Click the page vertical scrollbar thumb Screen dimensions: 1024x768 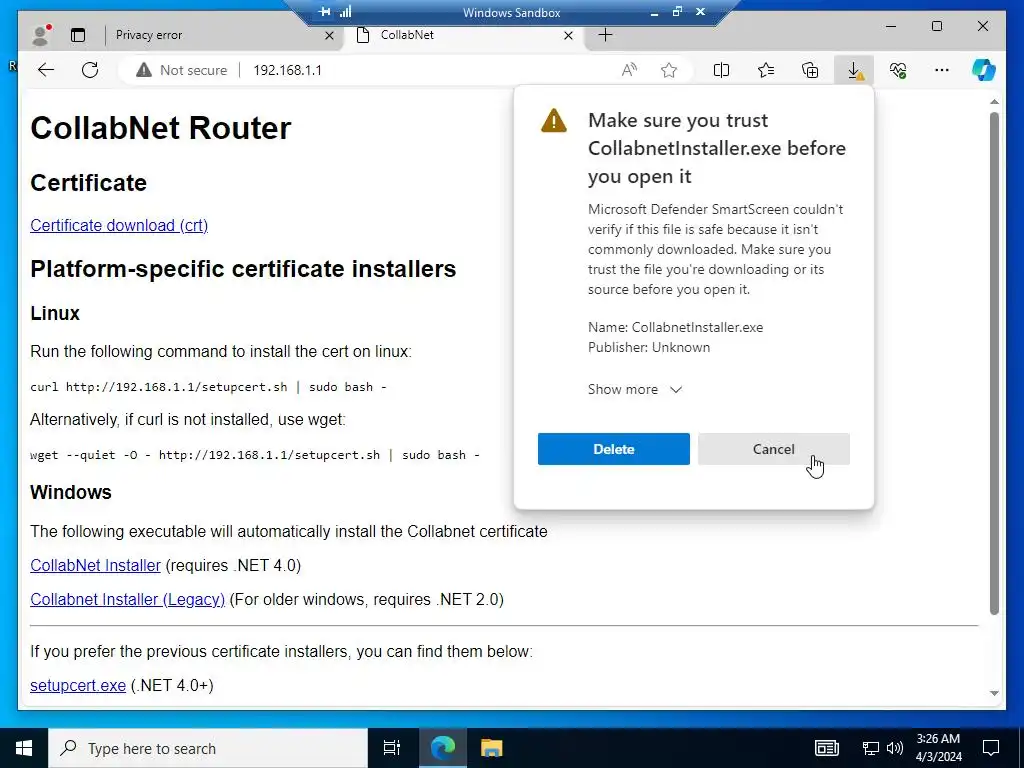point(994,363)
